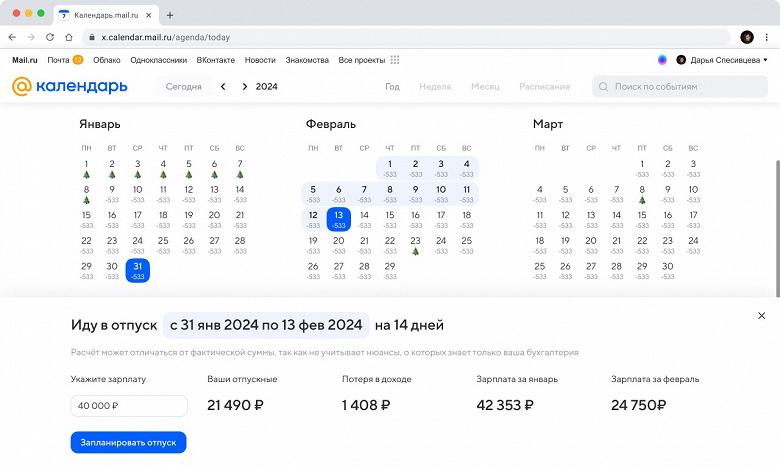Expand Дарья Спесивцева account dropdown
The image size is (780, 468).
click(765, 60)
